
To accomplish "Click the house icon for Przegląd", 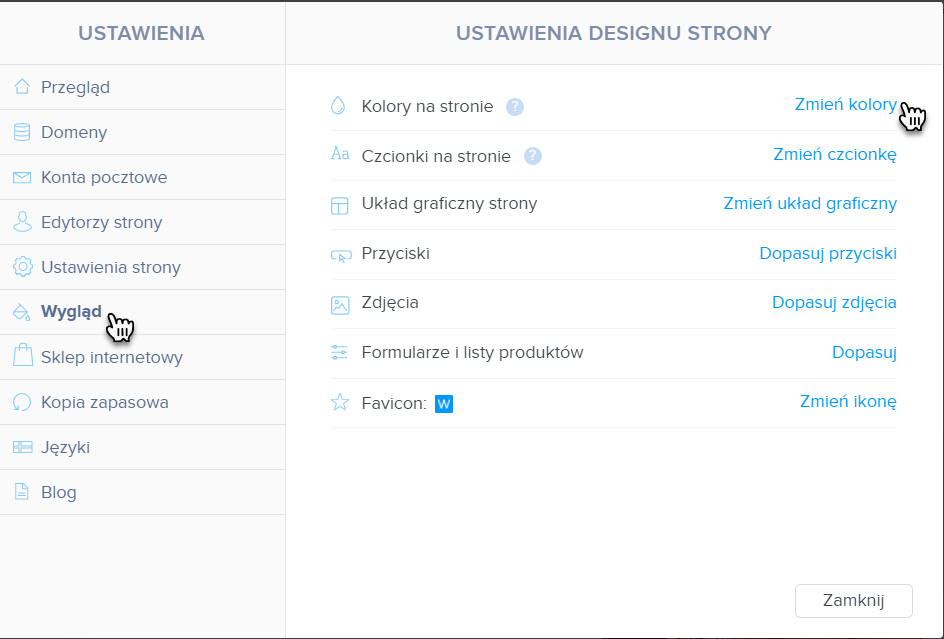I will pos(22,87).
